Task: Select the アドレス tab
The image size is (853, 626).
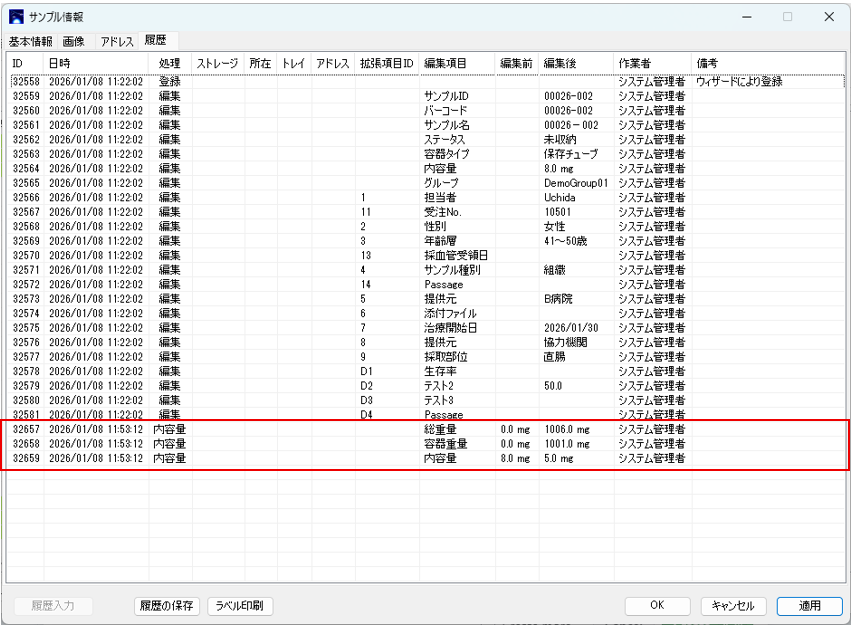Action: click(117, 41)
